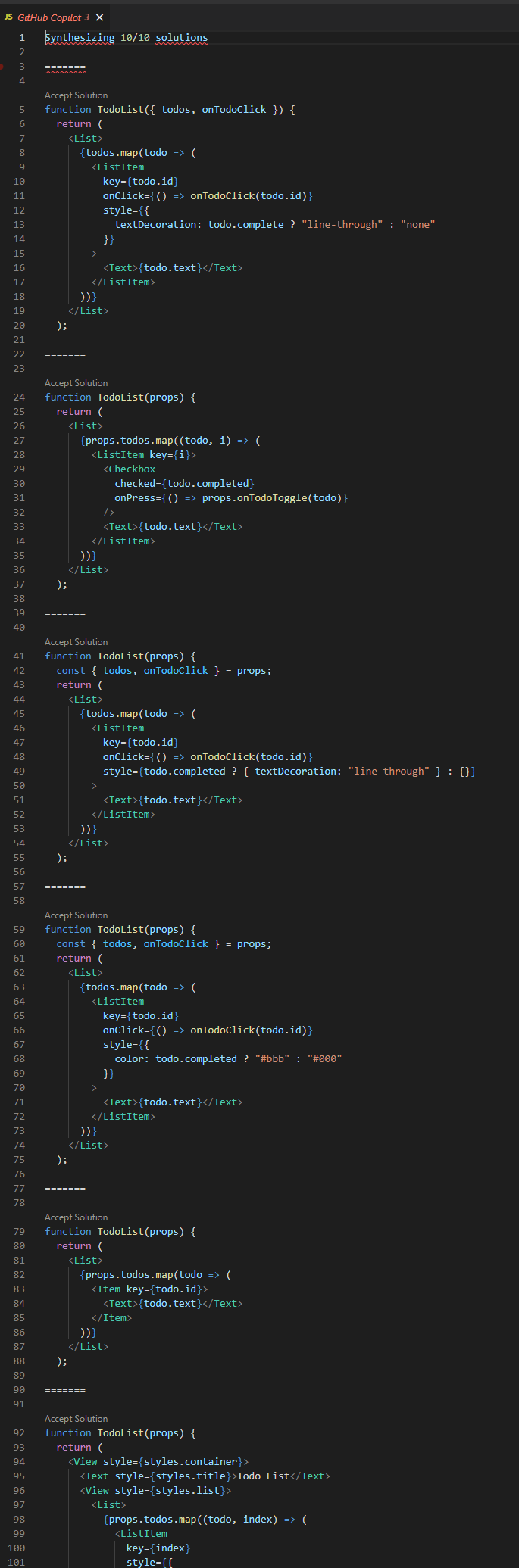Click line number 57 in the gutter

(x=18, y=887)
